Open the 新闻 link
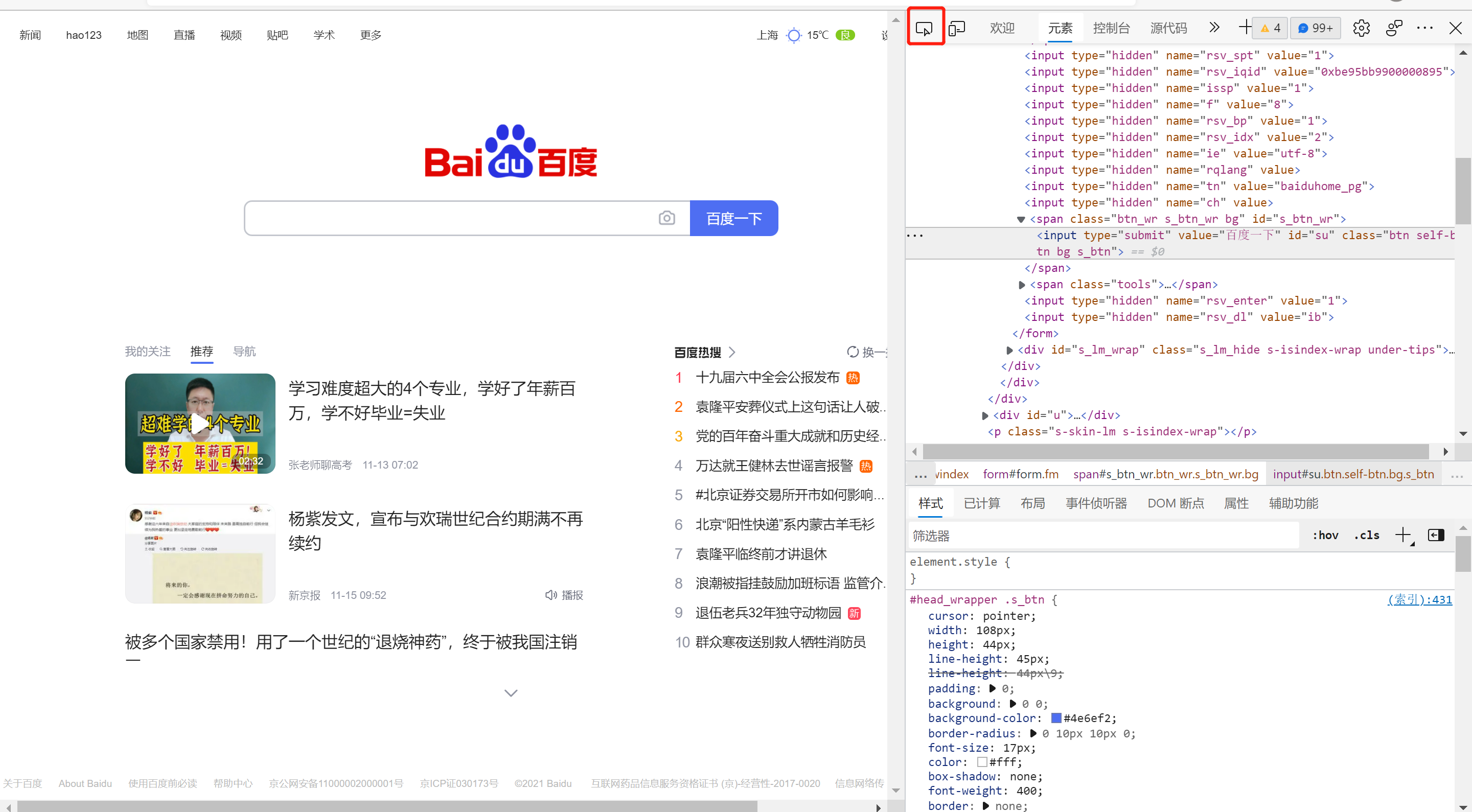1472x812 pixels. pos(30,35)
